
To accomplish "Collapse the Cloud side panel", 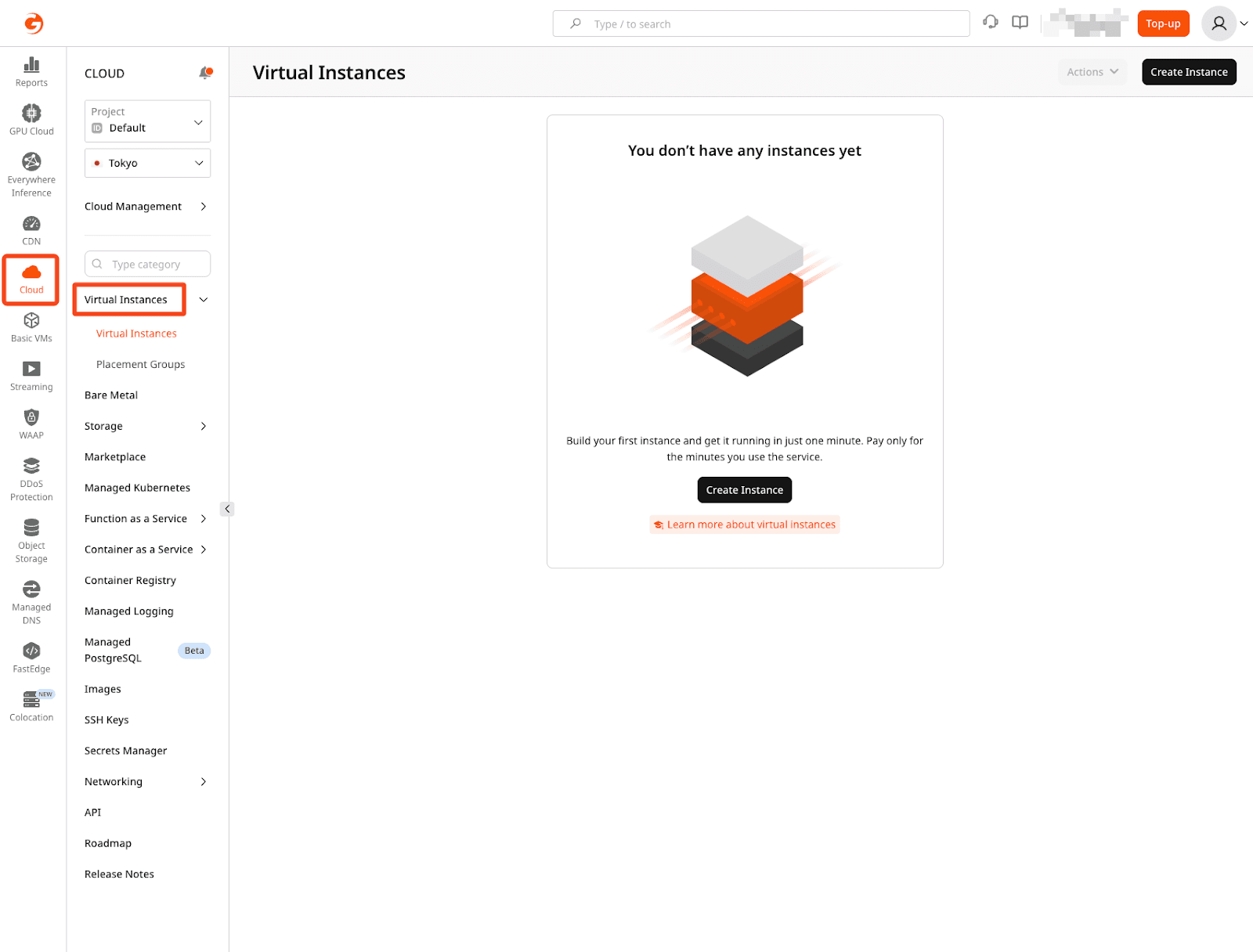I will pos(227,509).
